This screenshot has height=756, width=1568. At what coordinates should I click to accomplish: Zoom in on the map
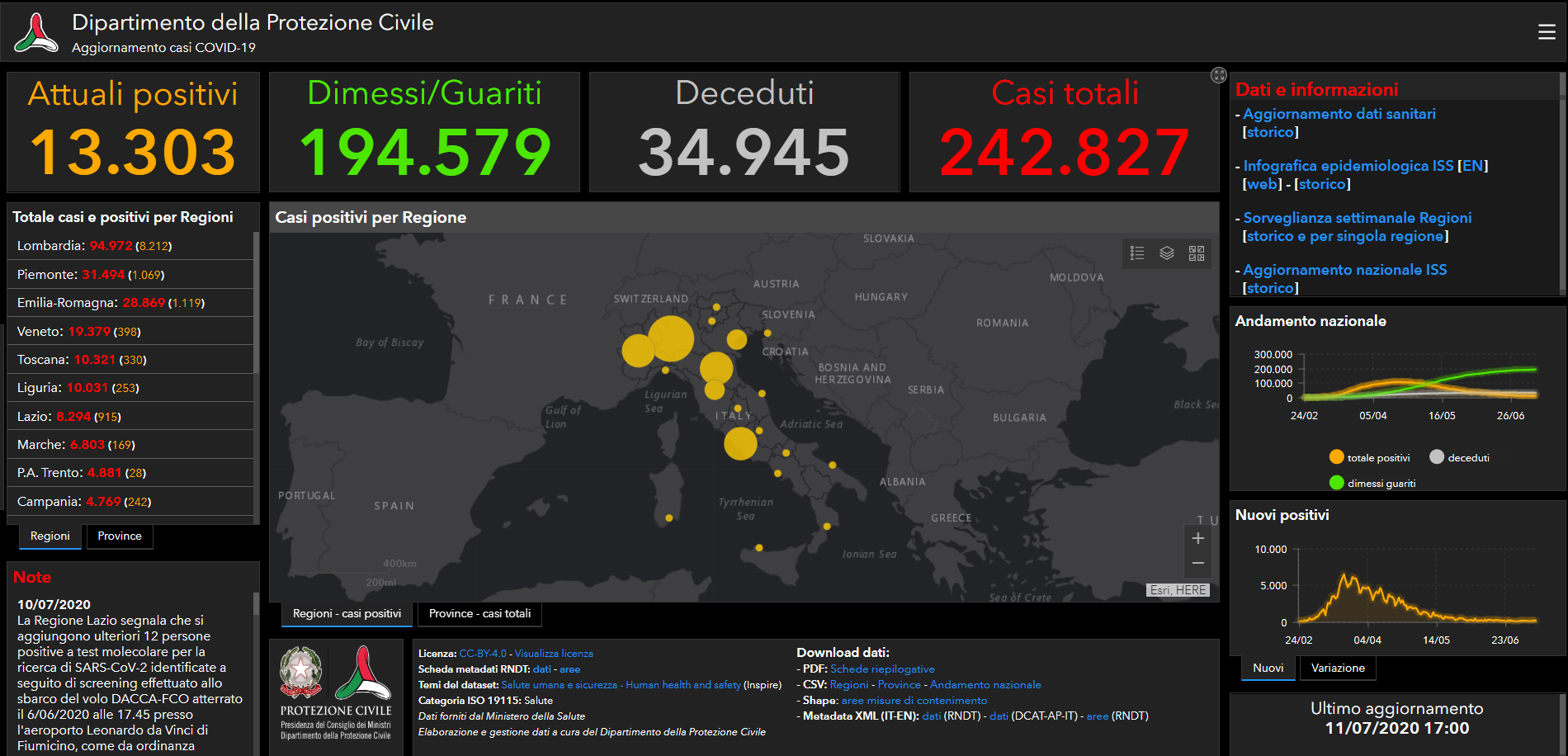[x=1198, y=538]
